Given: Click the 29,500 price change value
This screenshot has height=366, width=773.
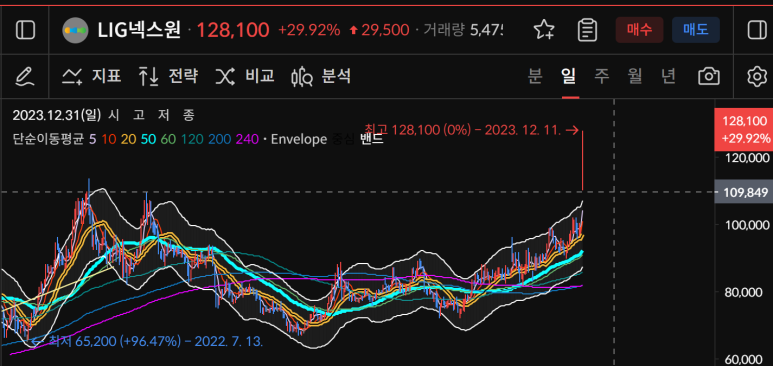Looking at the screenshot, I should coord(385,30).
